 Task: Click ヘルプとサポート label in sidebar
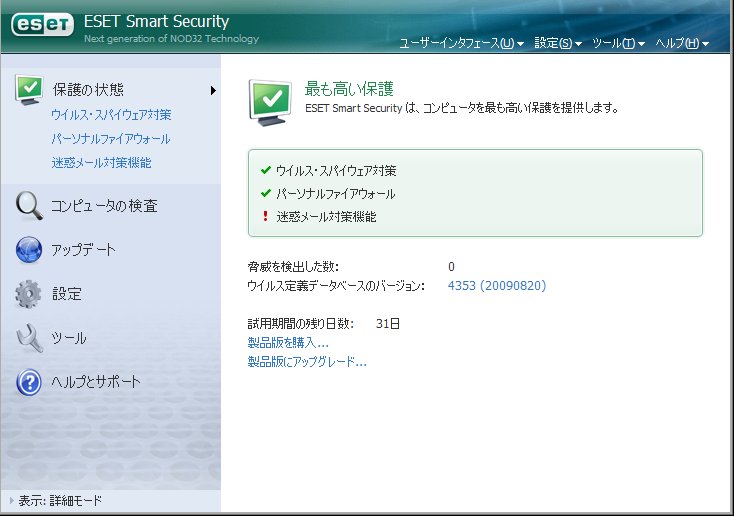(95, 382)
